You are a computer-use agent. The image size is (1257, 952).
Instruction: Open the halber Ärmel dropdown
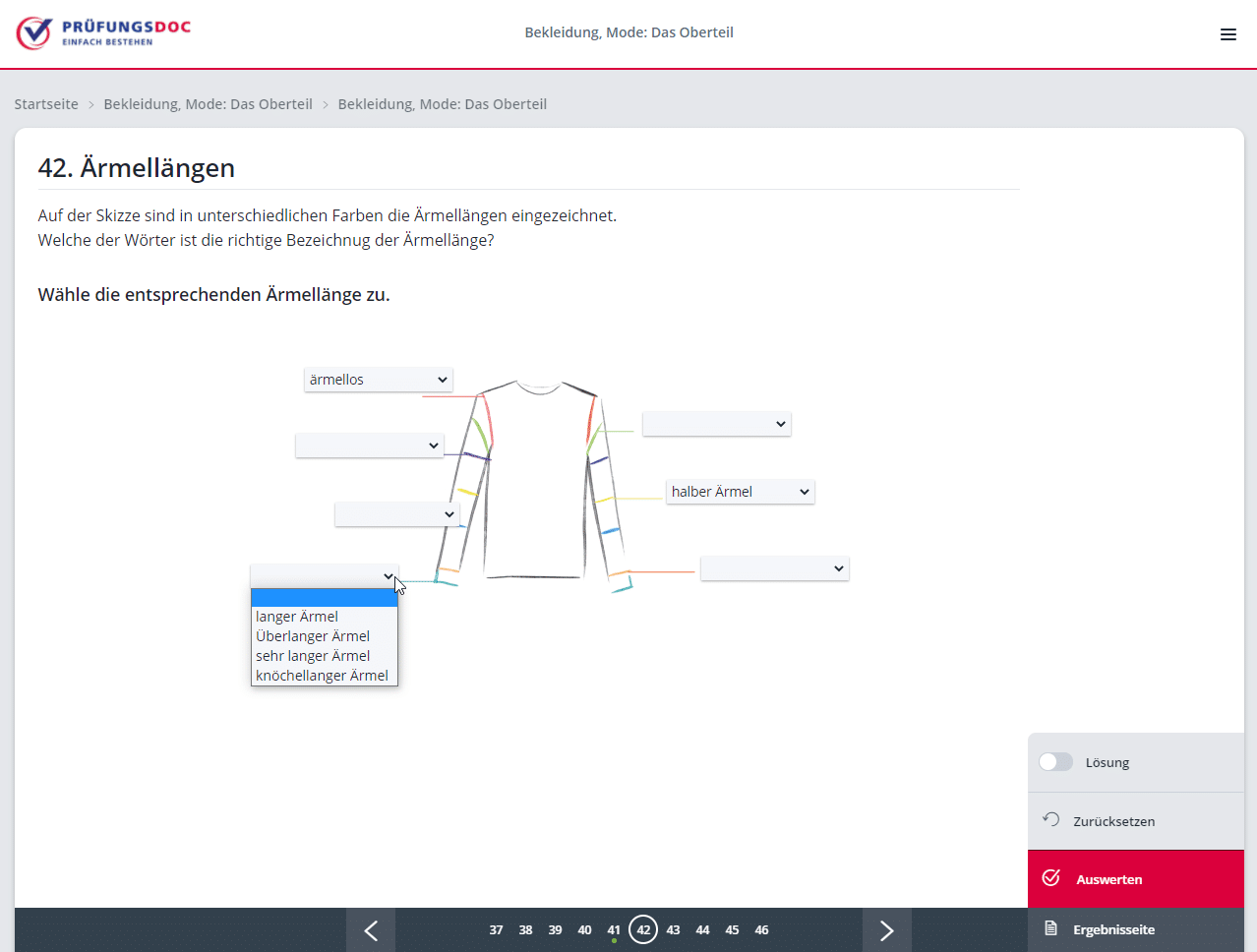pyautogui.click(x=740, y=492)
